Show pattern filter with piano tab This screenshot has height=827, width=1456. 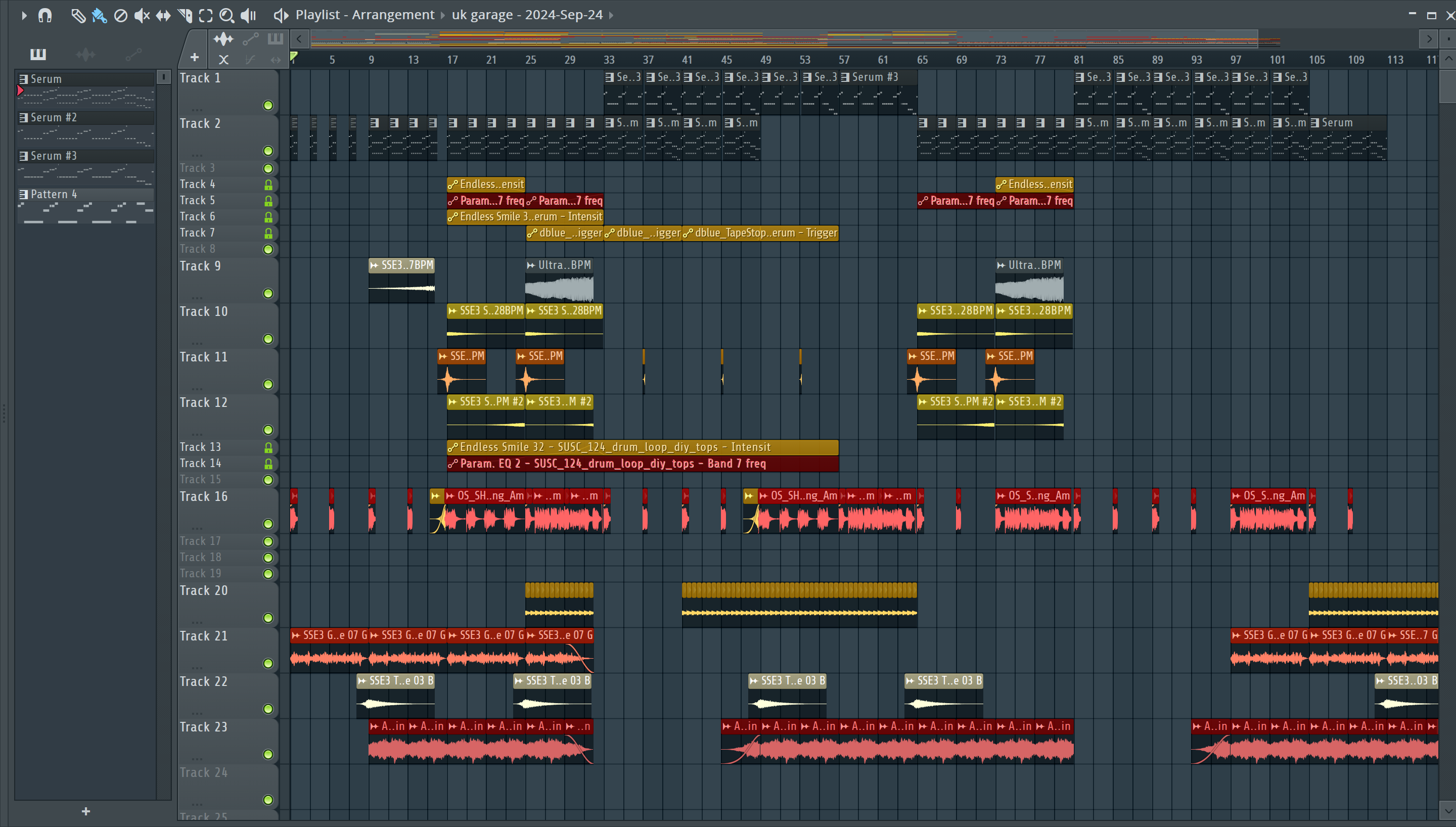point(38,55)
